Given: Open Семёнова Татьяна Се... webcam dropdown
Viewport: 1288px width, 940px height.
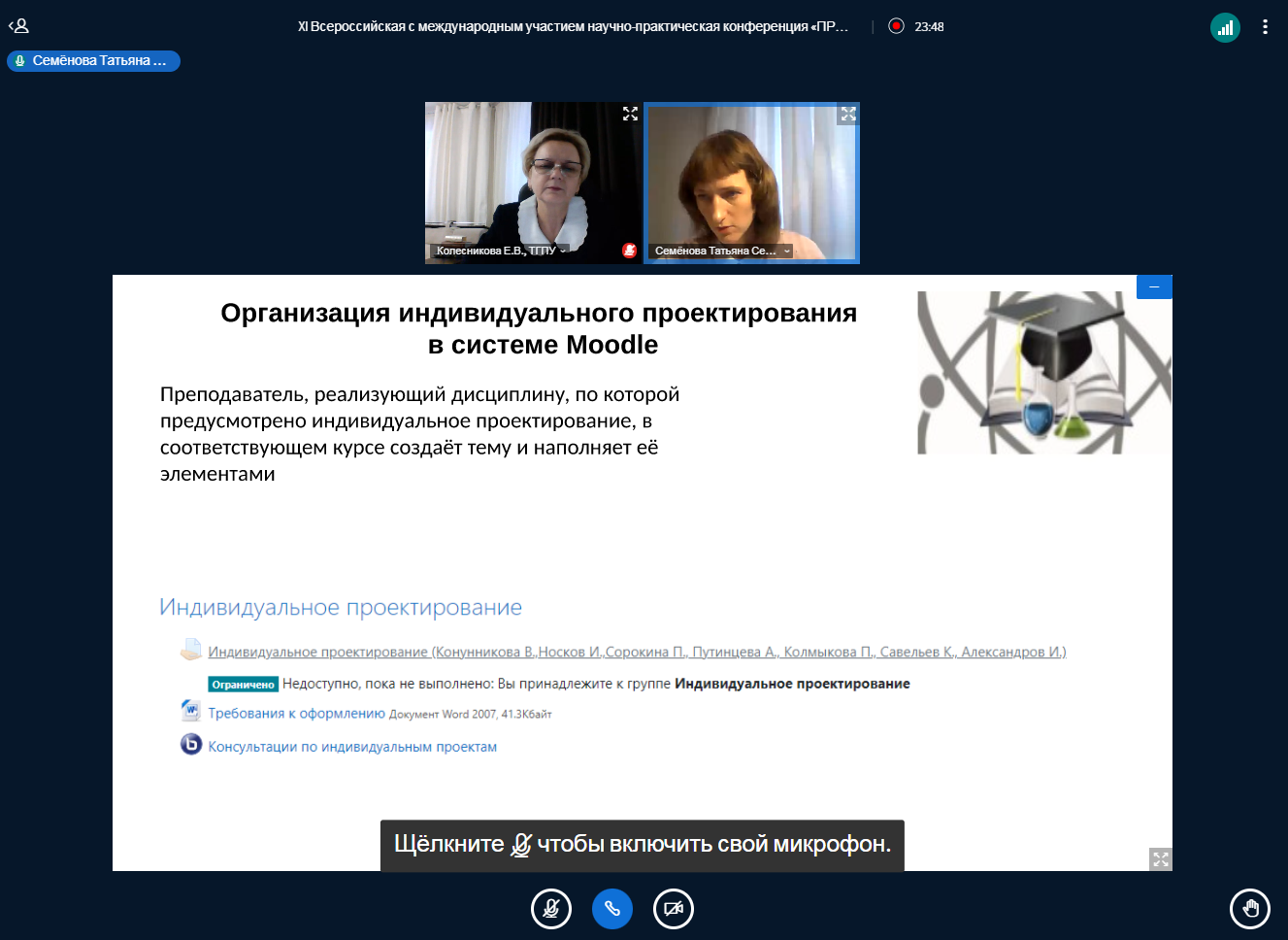Looking at the screenshot, I should [721, 251].
